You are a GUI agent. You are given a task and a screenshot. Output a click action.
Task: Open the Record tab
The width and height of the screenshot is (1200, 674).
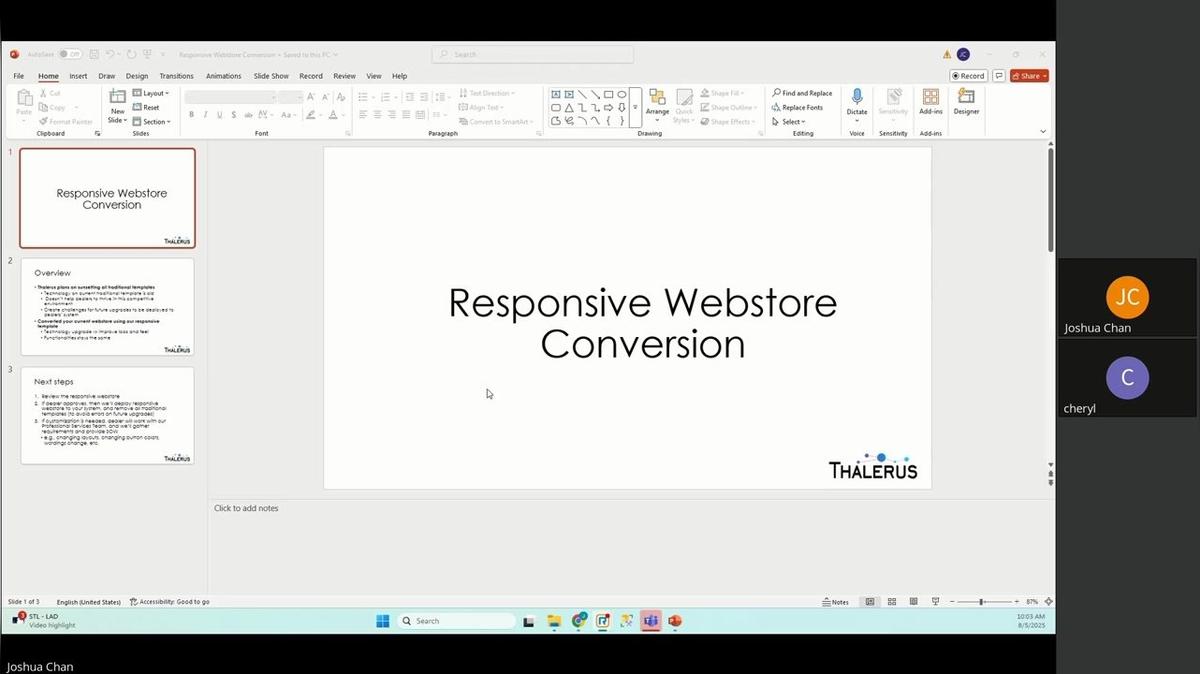[x=310, y=75]
